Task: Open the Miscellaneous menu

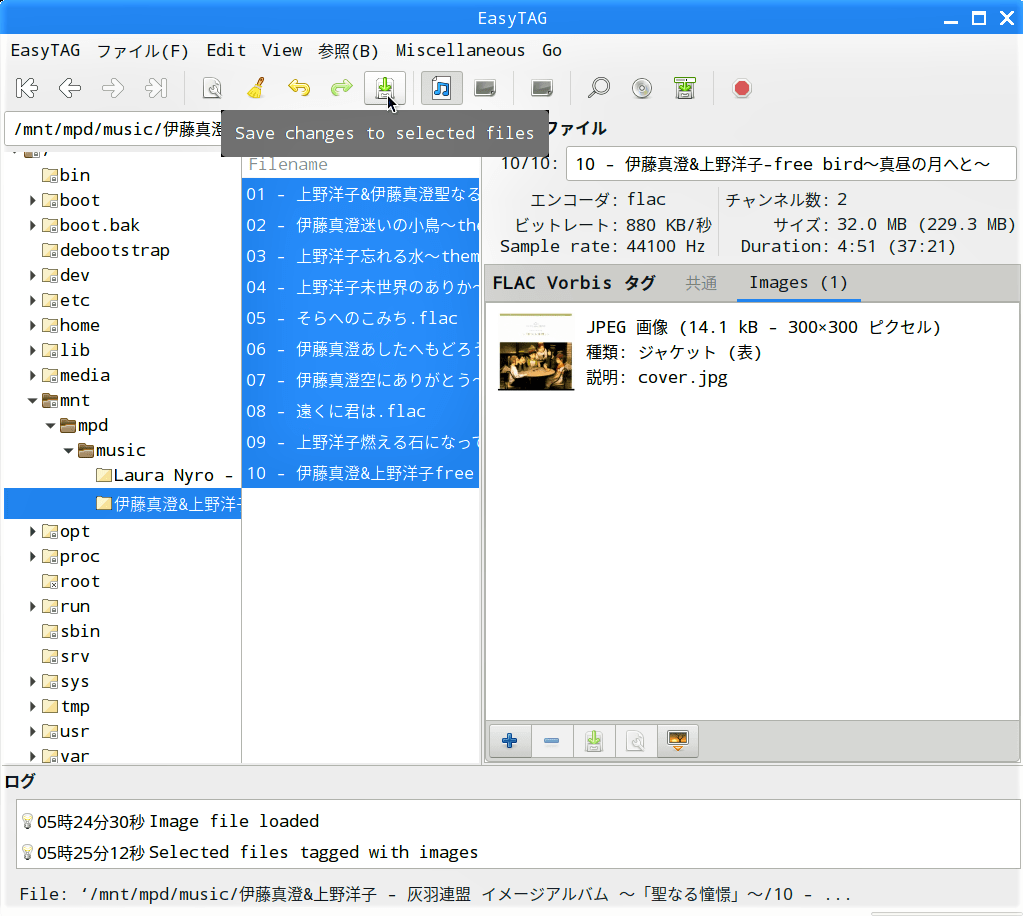Action: pos(460,50)
